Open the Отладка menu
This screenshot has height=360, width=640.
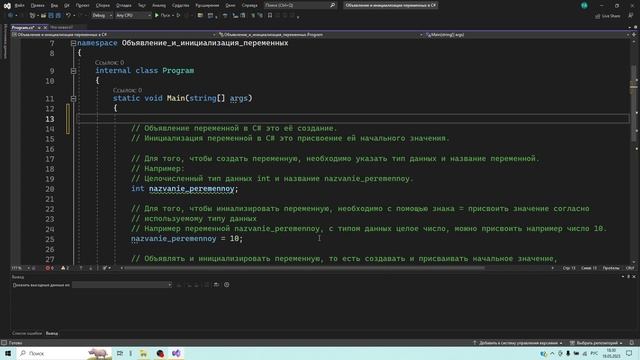(x=124, y=5)
